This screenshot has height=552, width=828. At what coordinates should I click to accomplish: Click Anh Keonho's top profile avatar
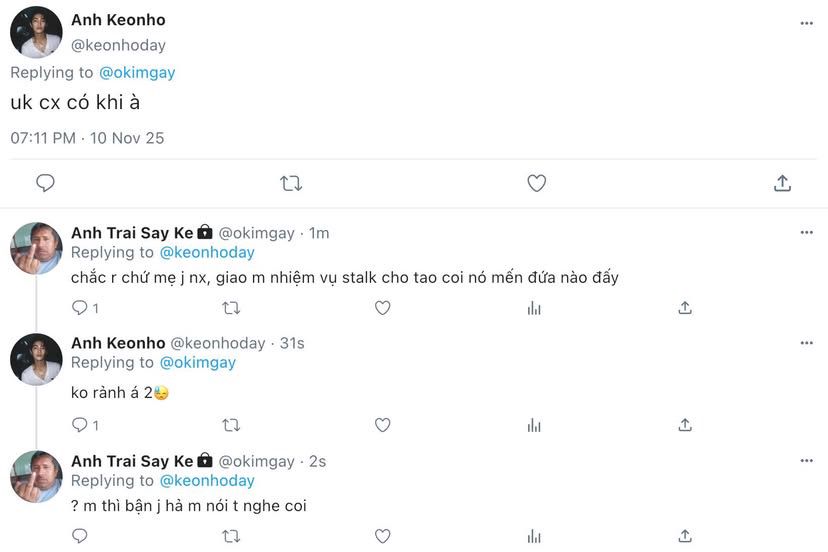point(36,34)
